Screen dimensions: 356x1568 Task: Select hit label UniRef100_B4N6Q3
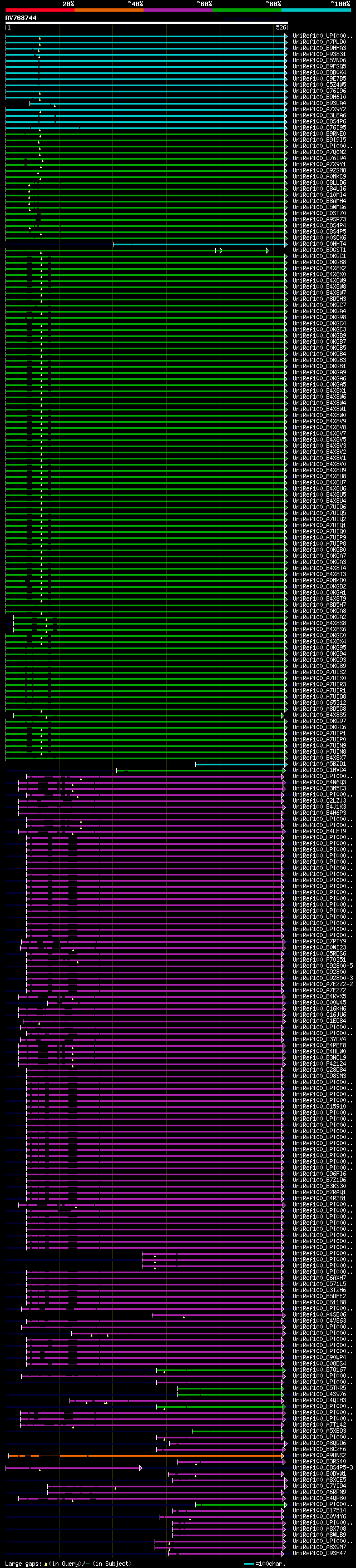coord(319,783)
